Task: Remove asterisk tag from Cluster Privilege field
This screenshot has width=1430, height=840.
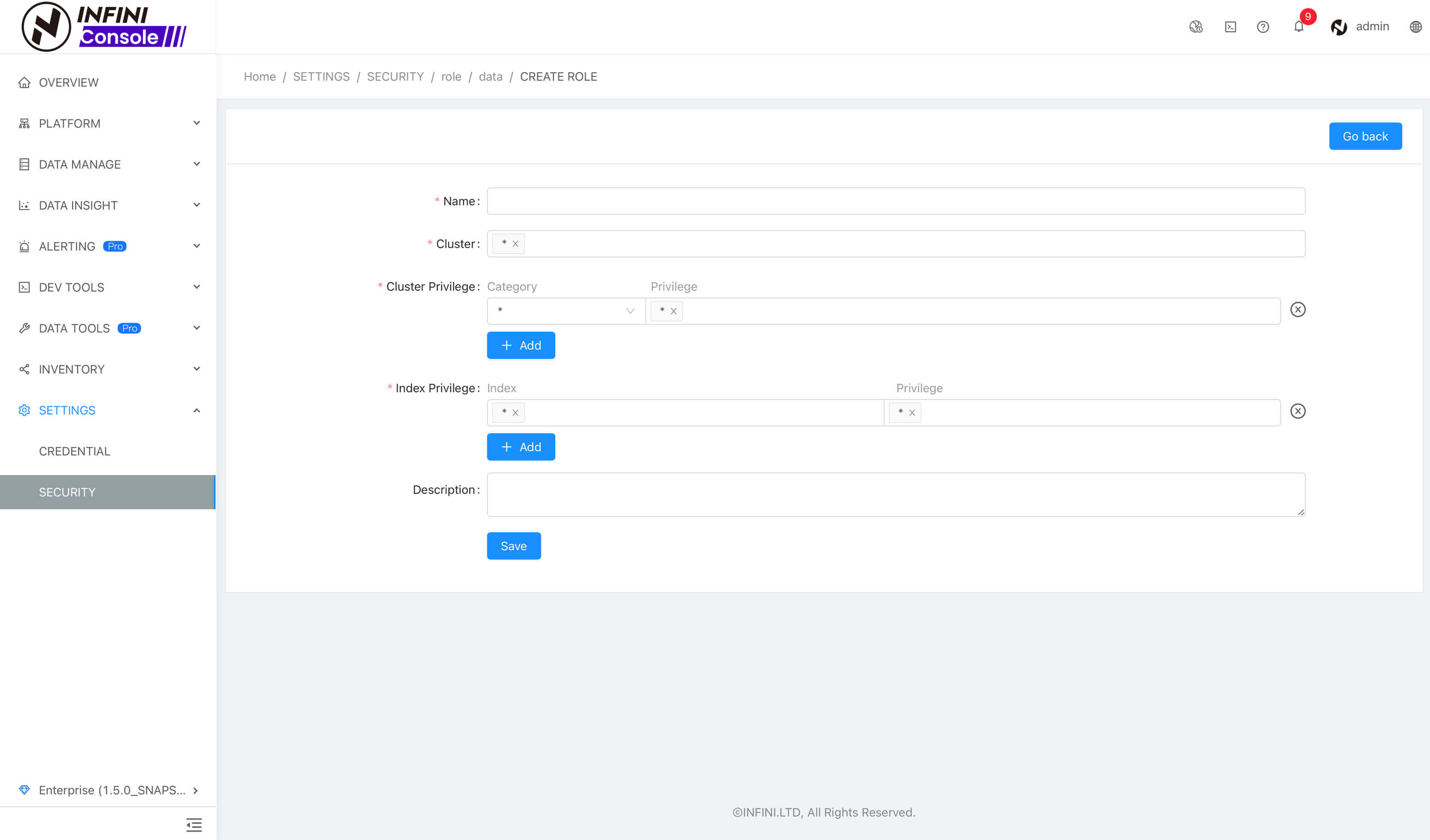Action: 674,311
